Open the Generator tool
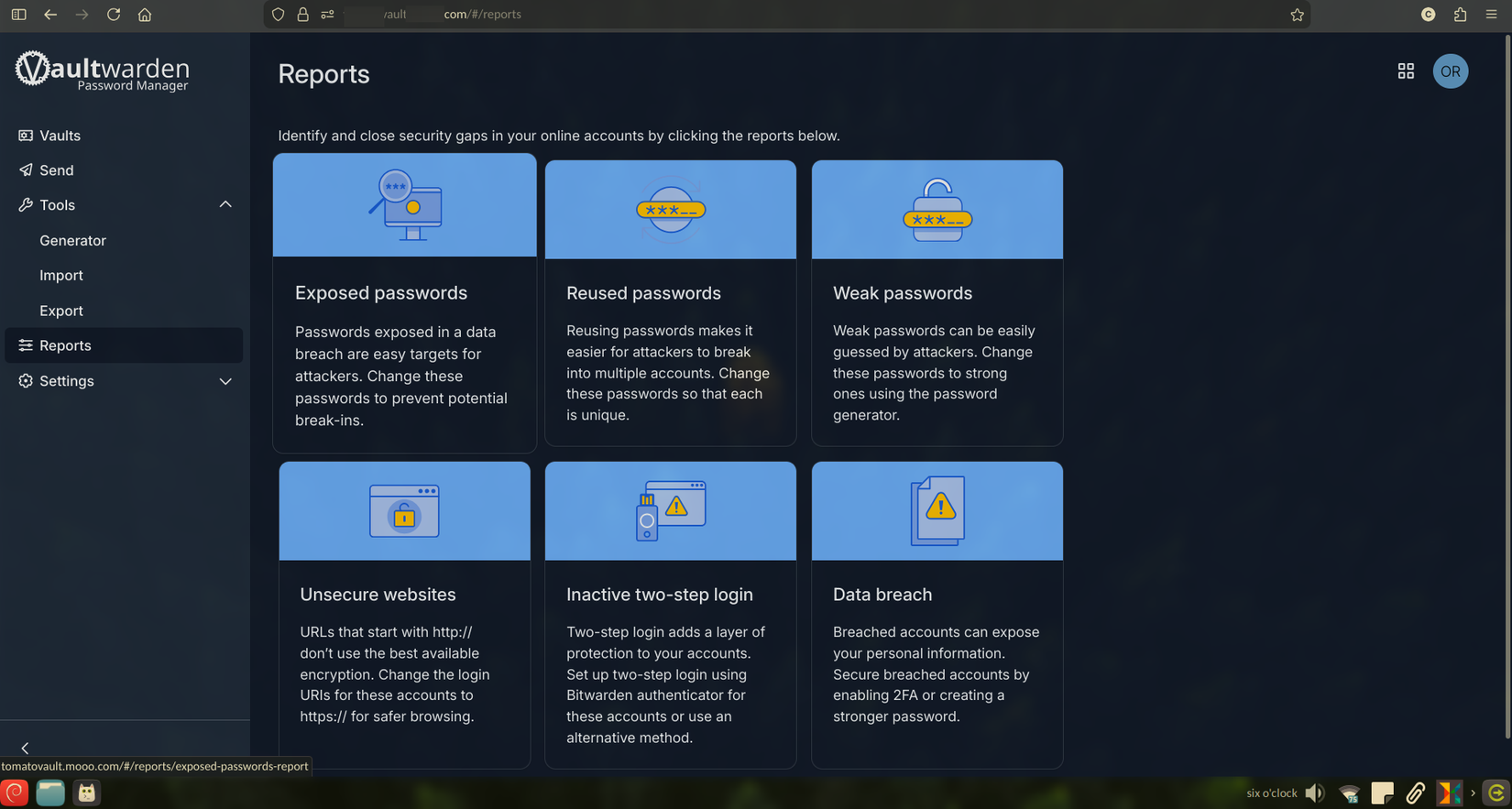 [72, 240]
